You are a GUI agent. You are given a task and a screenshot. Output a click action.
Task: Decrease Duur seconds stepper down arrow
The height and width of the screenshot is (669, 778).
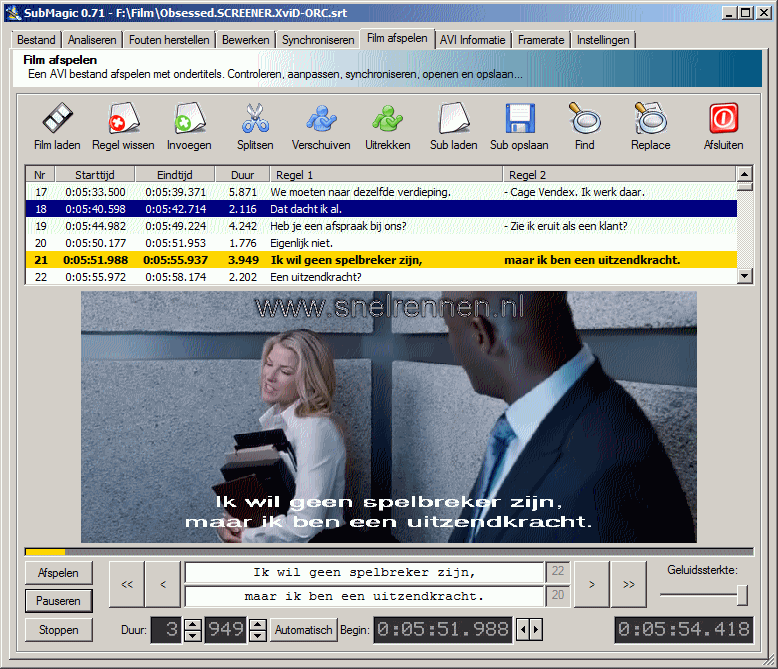[x=193, y=636]
